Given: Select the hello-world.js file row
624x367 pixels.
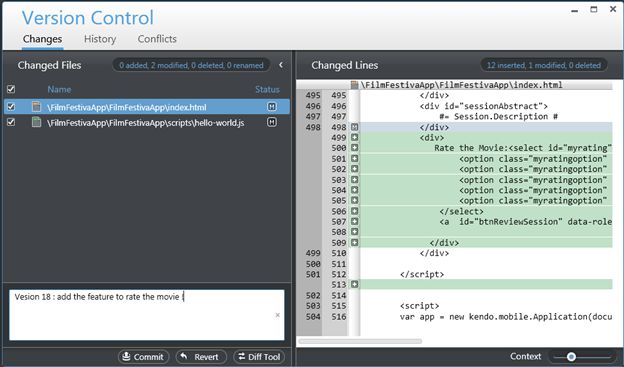Looking at the screenshot, I should point(146,122).
